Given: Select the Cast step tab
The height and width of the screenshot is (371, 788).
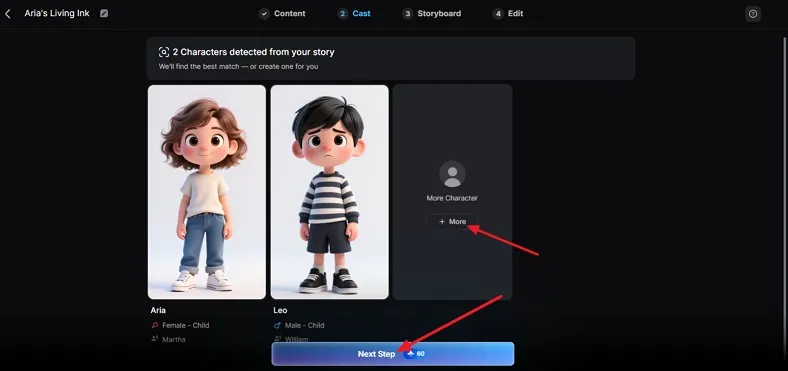Looking at the screenshot, I should coord(354,14).
